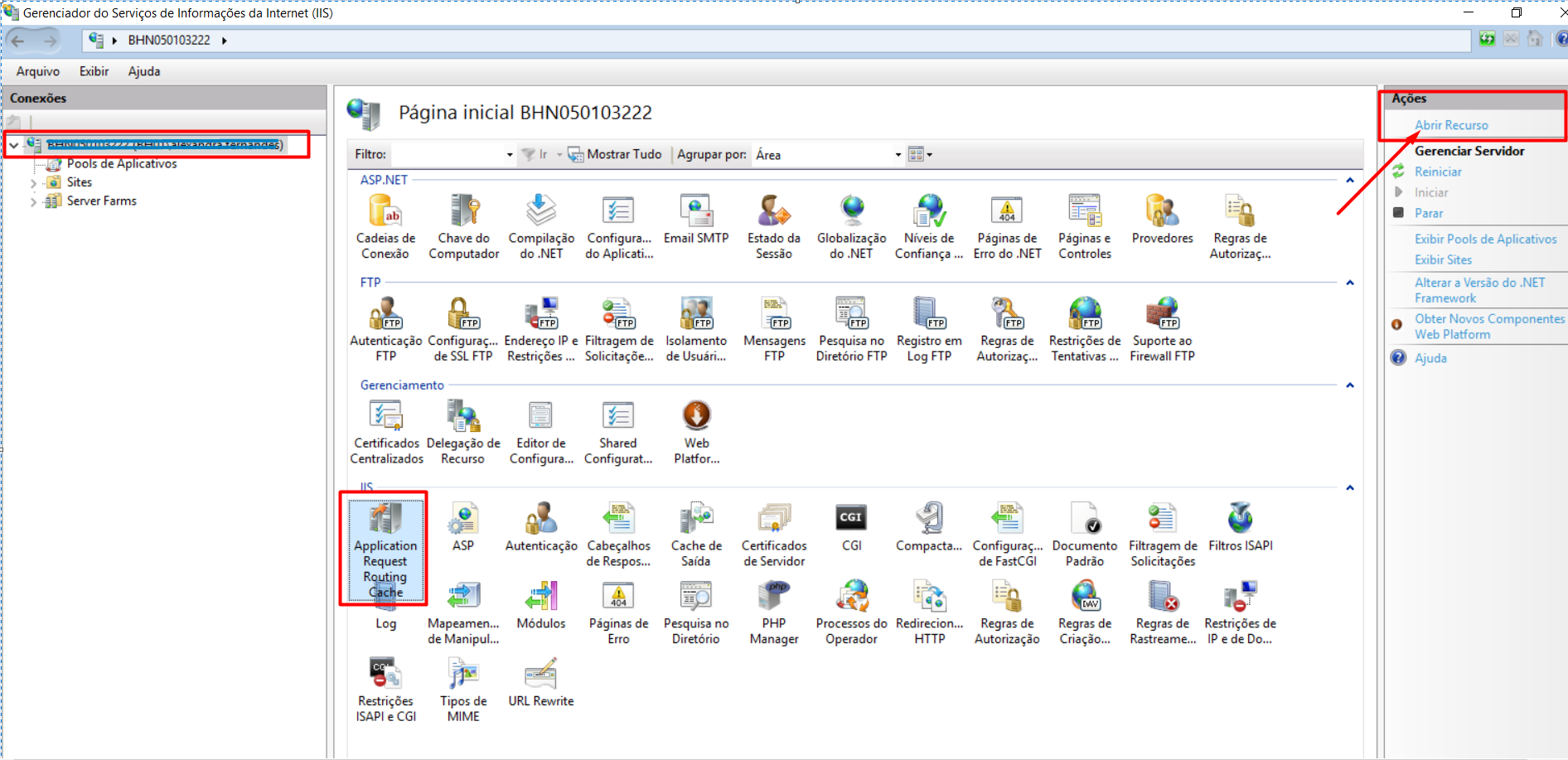The height and width of the screenshot is (760, 1568).
Task: Select Server Farms in the tree
Action: tap(102, 201)
